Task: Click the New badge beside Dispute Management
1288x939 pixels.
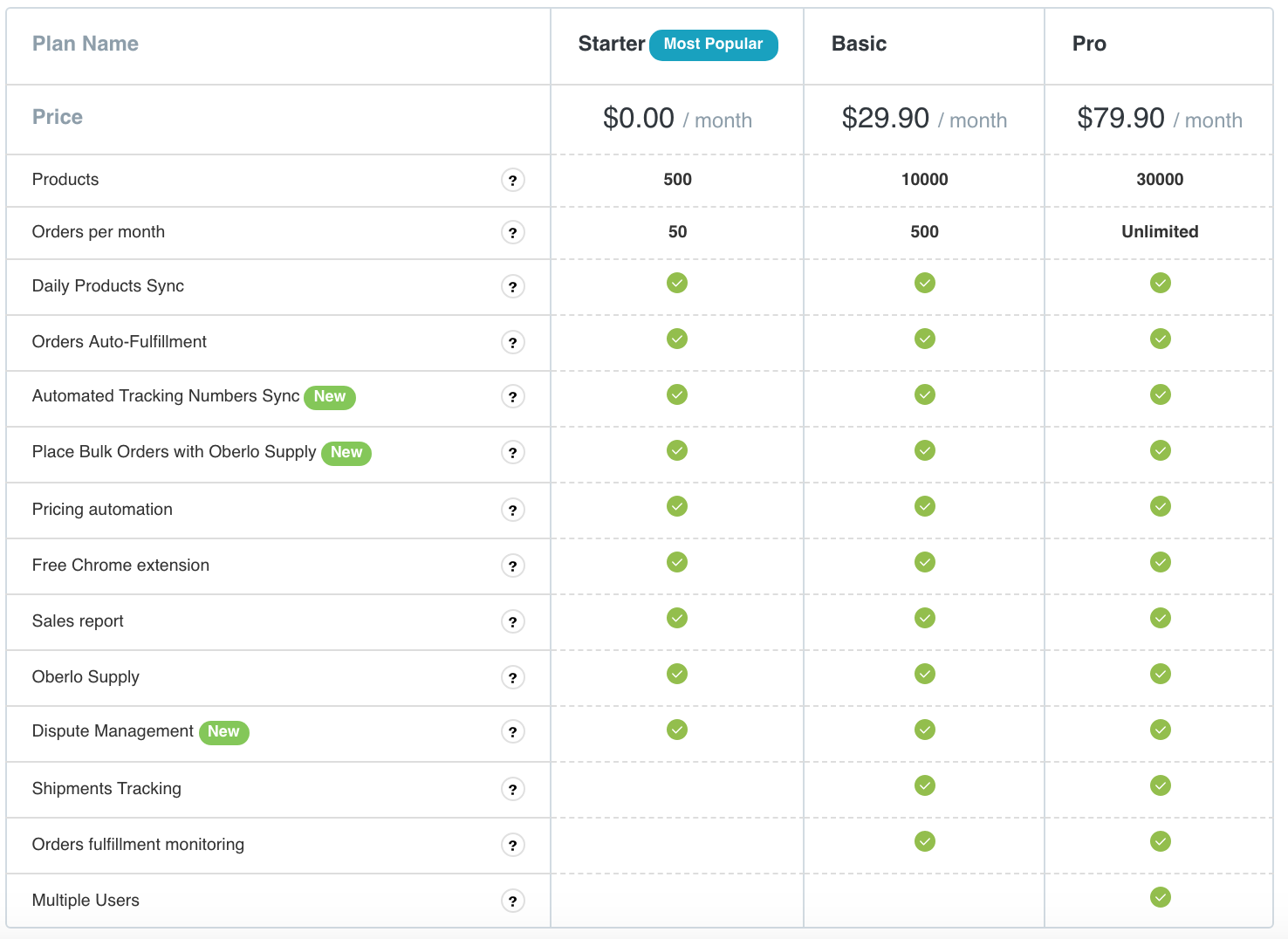Action: tap(223, 732)
